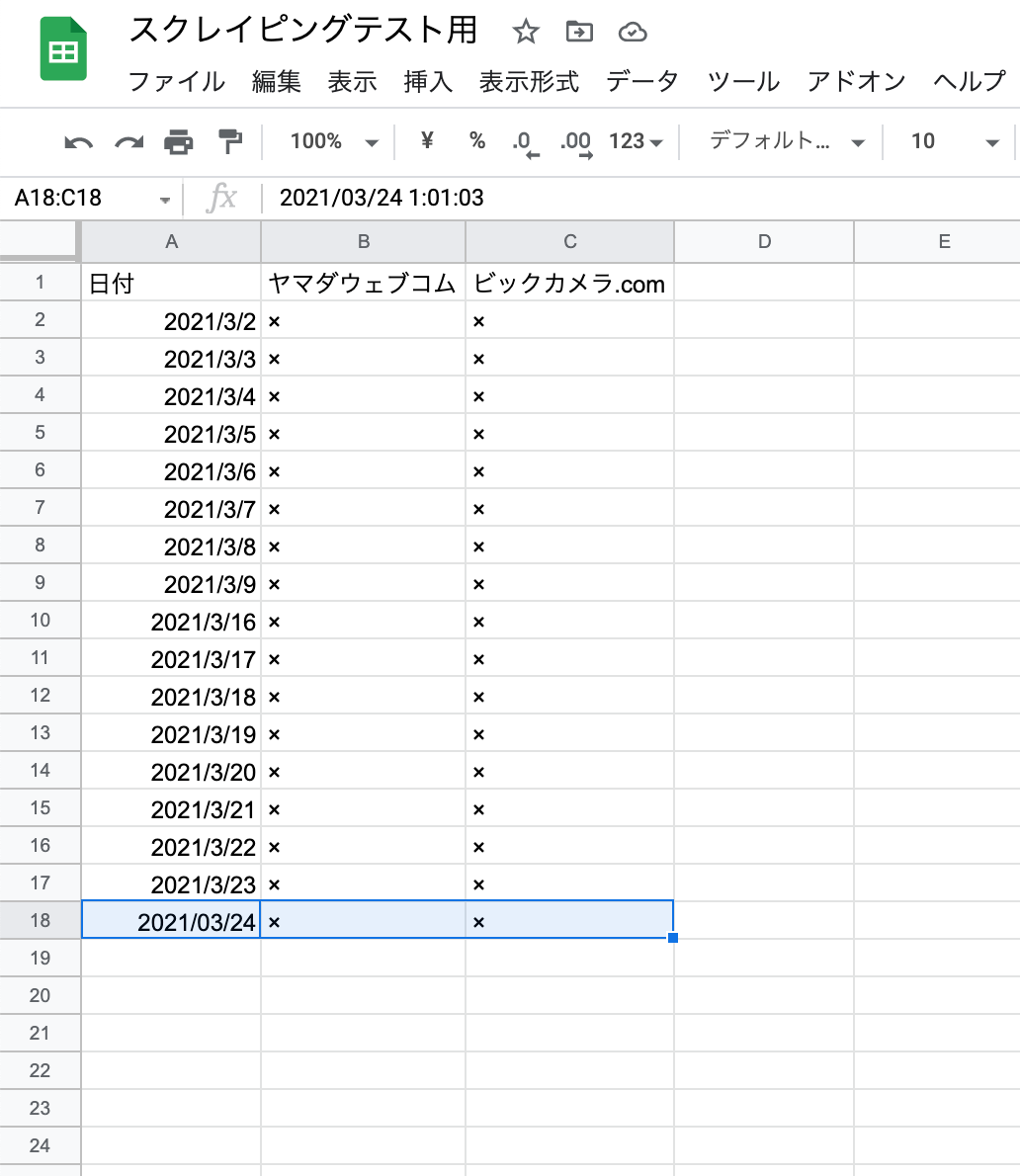This screenshot has width=1020, height=1176.
Task: Select the cell 2021/03/24
Action: click(171, 920)
